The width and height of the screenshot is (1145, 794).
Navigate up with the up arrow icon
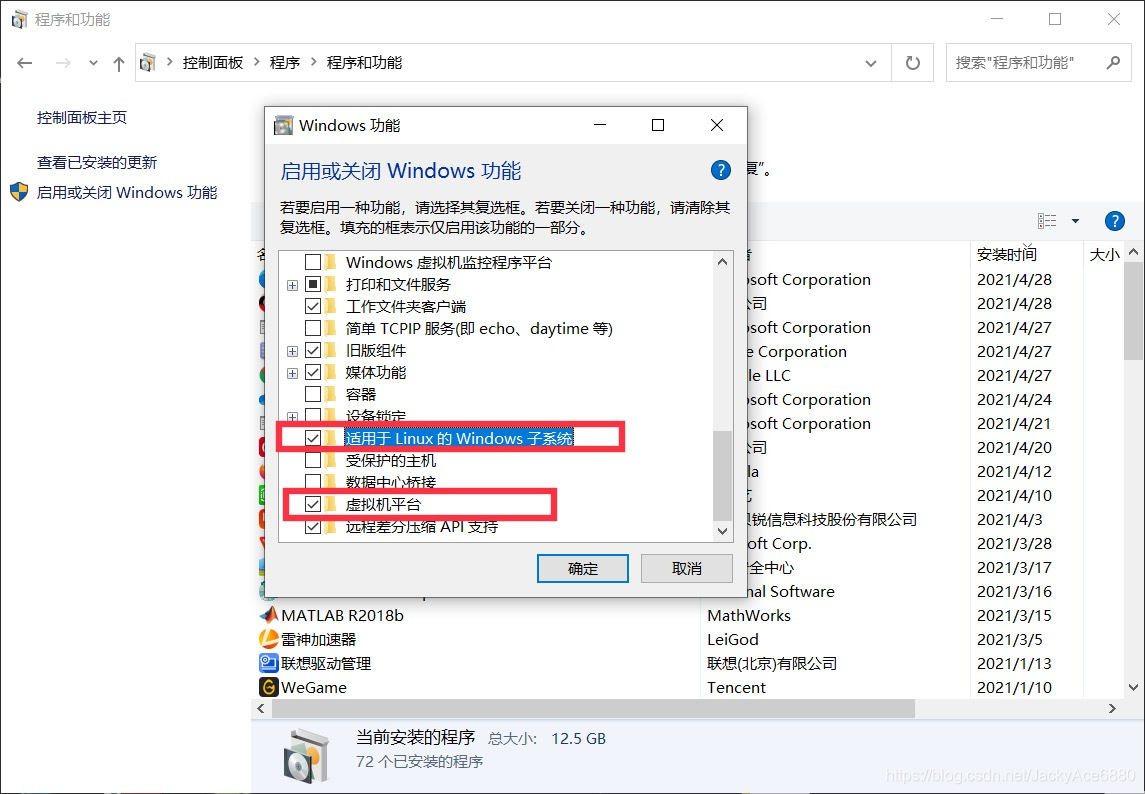pyautogui.click(x=118, y=64)
